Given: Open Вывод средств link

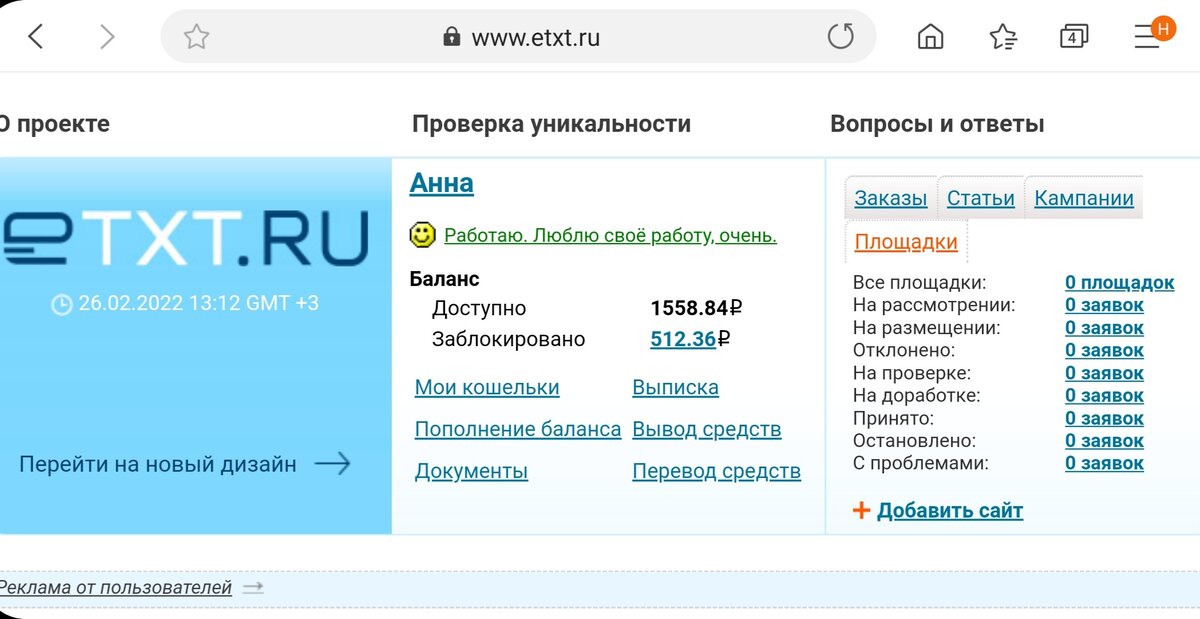Looking at the screenshot, I should click(x=707, y=430).
